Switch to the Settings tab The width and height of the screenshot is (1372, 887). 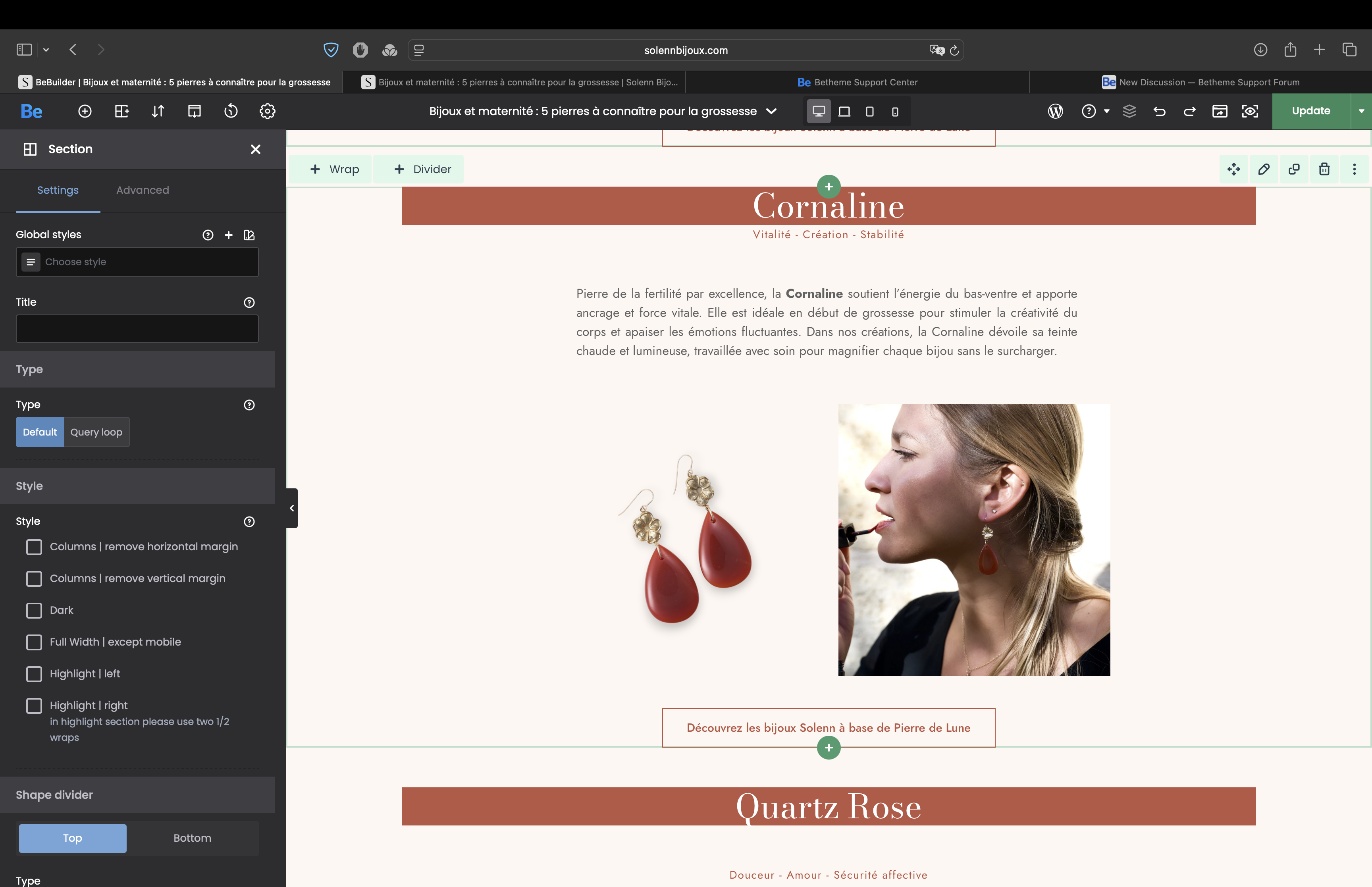[x=58, y=190]
